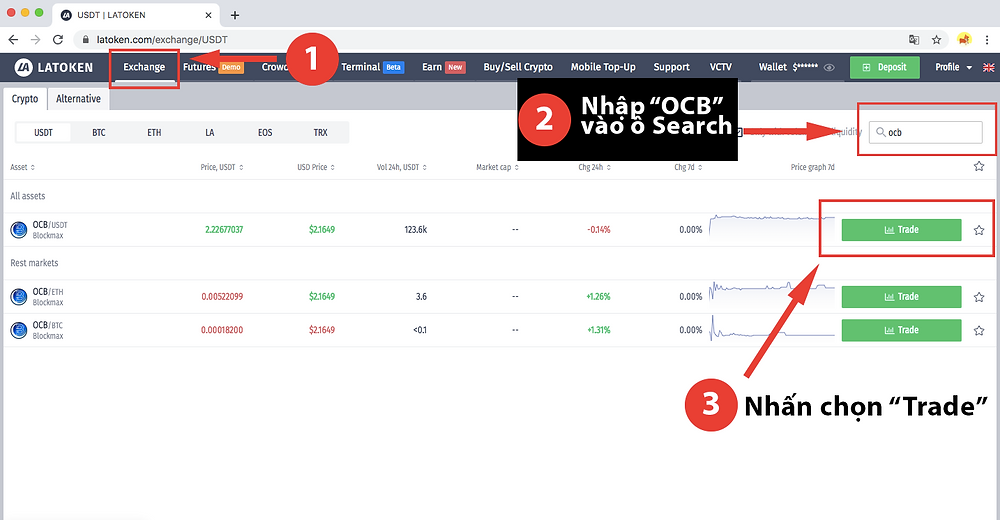
Task: Click the address bar URL latoken.com/exchange/USDT
Action: coord(162,40)
